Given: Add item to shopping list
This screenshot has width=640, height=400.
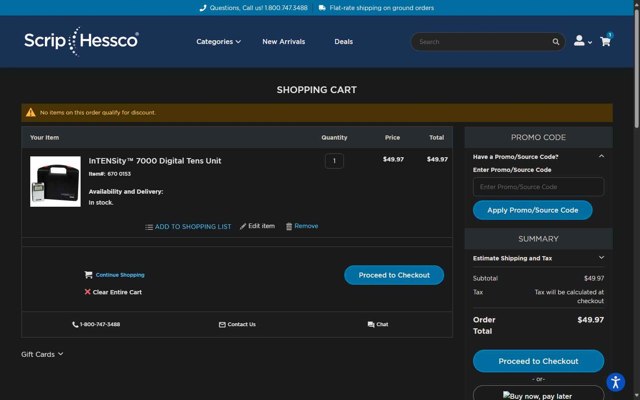Looking at the screenshot, I should tap(193, 227).
